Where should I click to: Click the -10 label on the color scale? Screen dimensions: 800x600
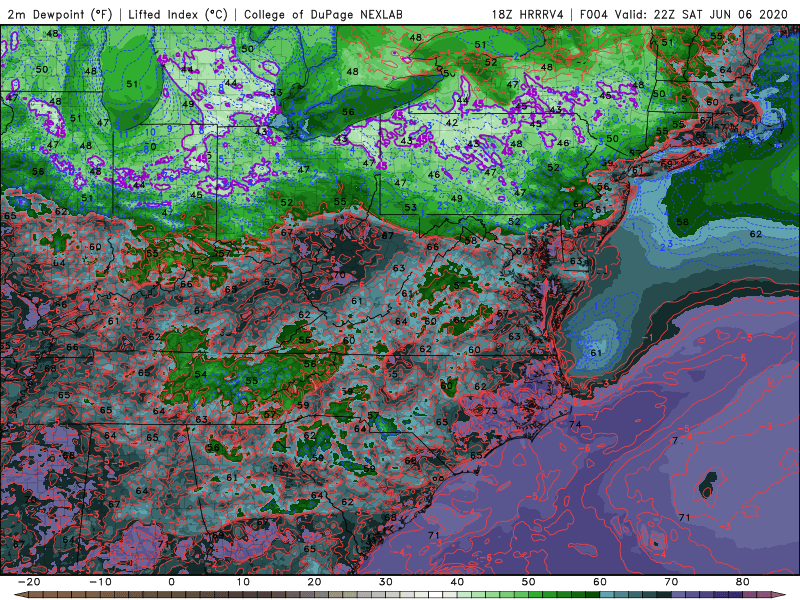100,582
